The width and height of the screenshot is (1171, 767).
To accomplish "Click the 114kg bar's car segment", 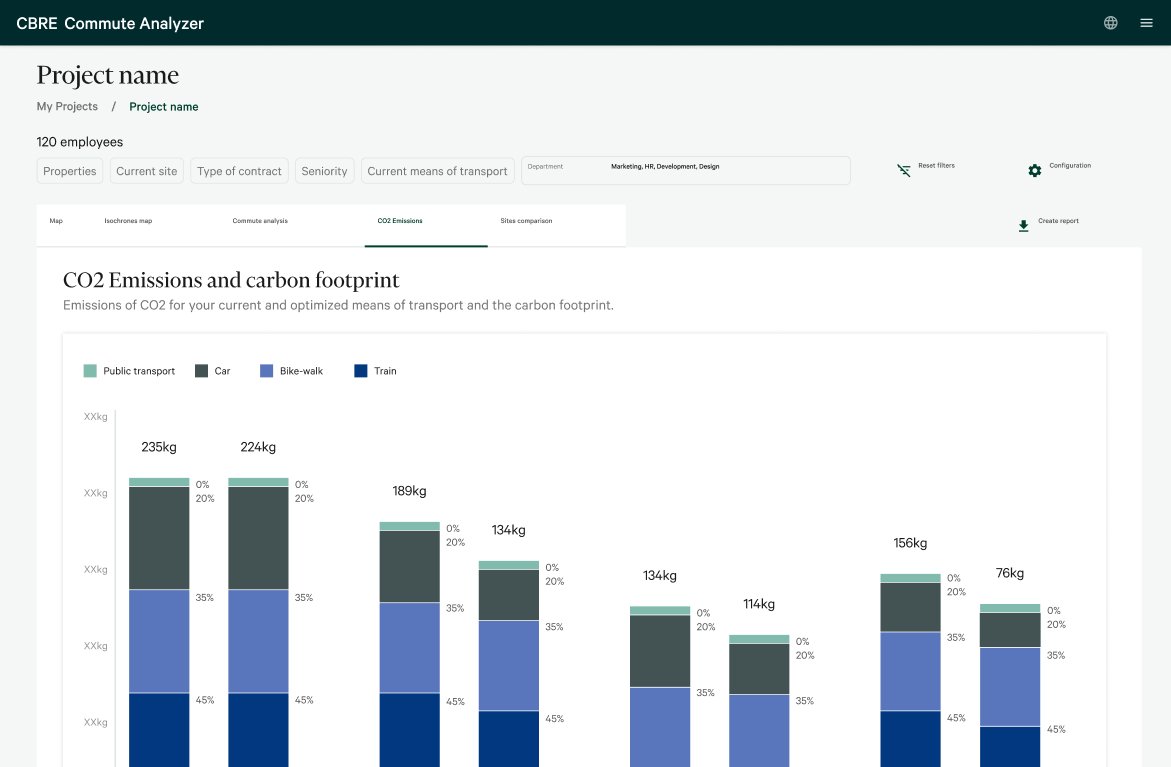I will tap(759, 669).
